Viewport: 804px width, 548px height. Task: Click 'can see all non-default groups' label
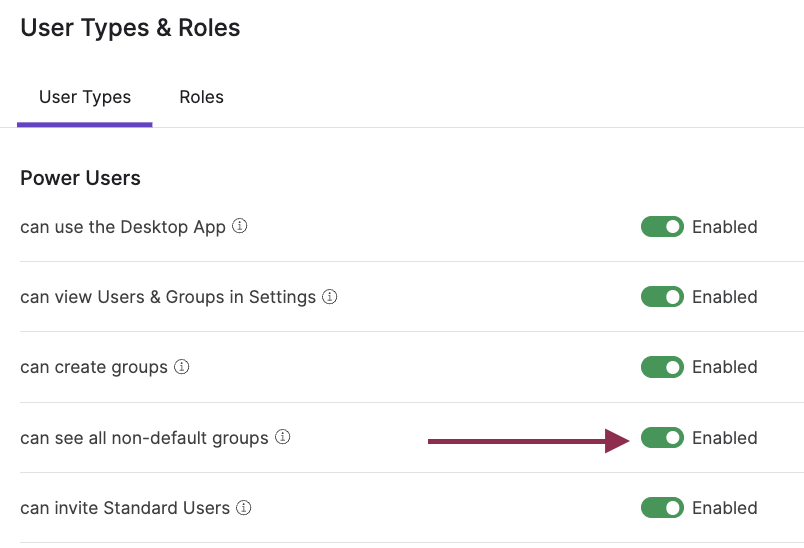coord(144,438)
